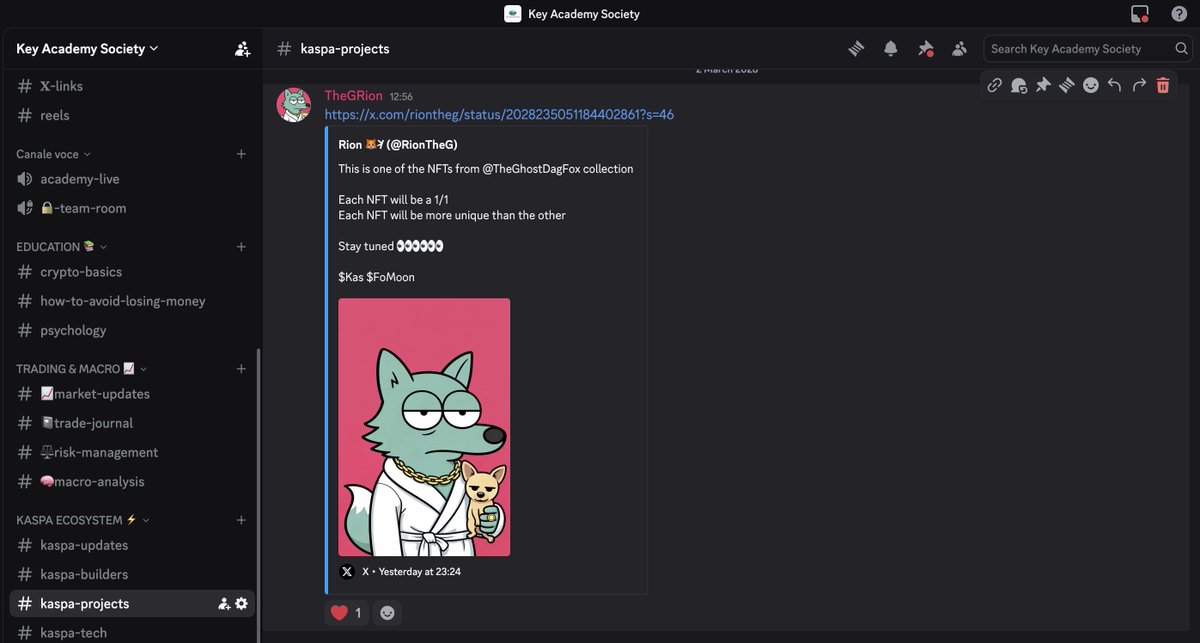Screen dimensions: 1200x643
Task: Open Threads from the channel header
Action: pyautogui.click(x=857, y=48)
